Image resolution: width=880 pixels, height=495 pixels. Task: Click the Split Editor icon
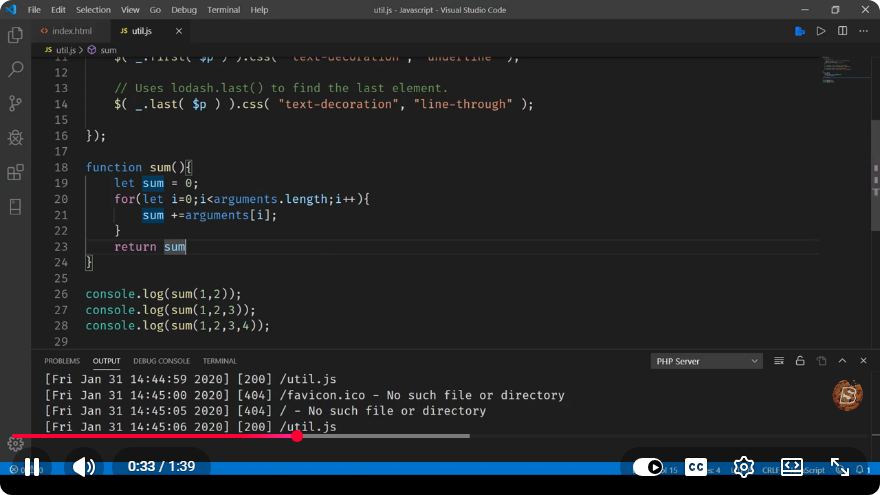[842, 31]
